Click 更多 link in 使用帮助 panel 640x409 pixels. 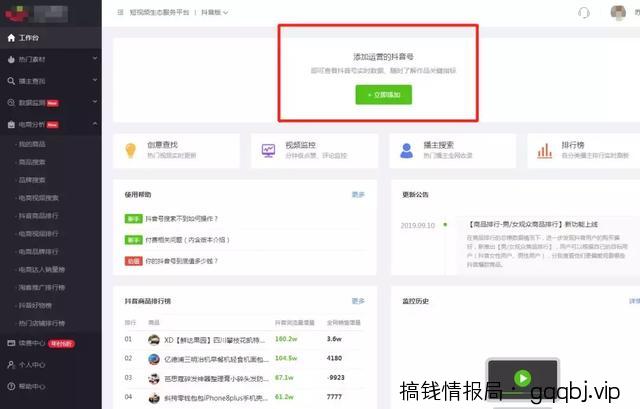point(358,195)
